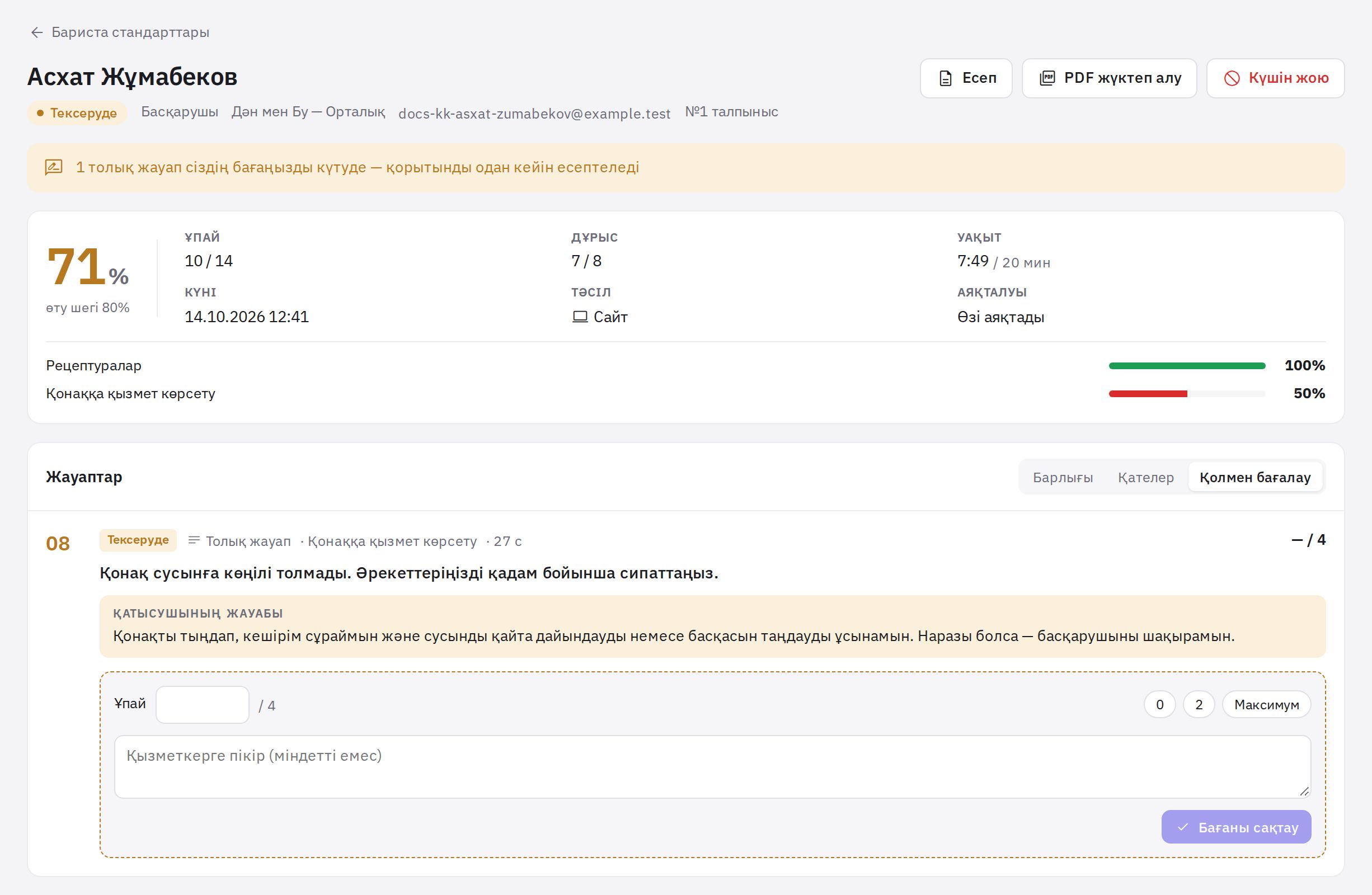Click the Басқарушы role label
Image resolution: width=1372 pixels, height=895 pixels.
pyautogui.click(x=179, y=112)
